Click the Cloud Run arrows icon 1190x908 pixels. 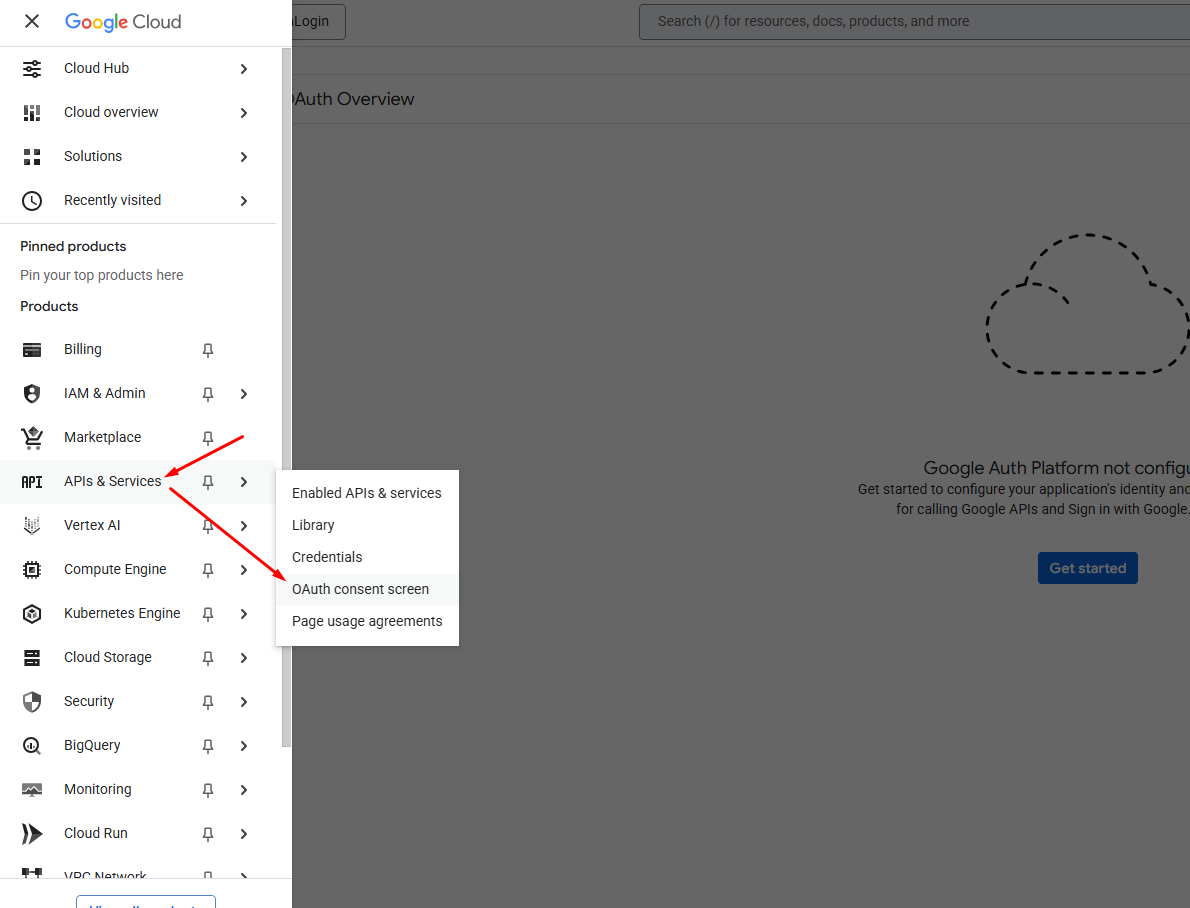point(32,834)
